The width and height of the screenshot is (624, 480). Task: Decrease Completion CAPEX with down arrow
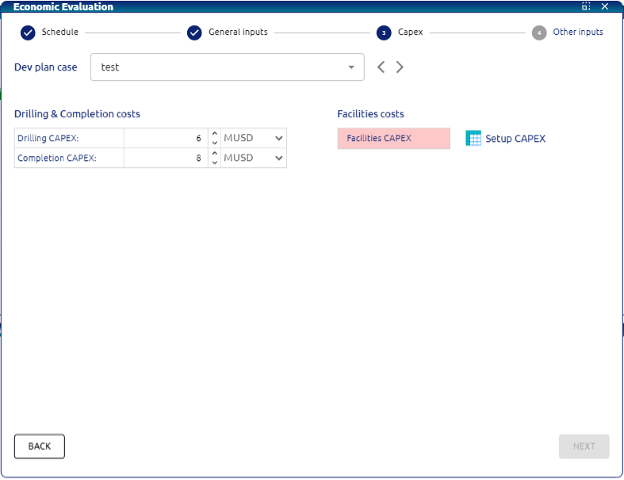click(x=214, y=163)
